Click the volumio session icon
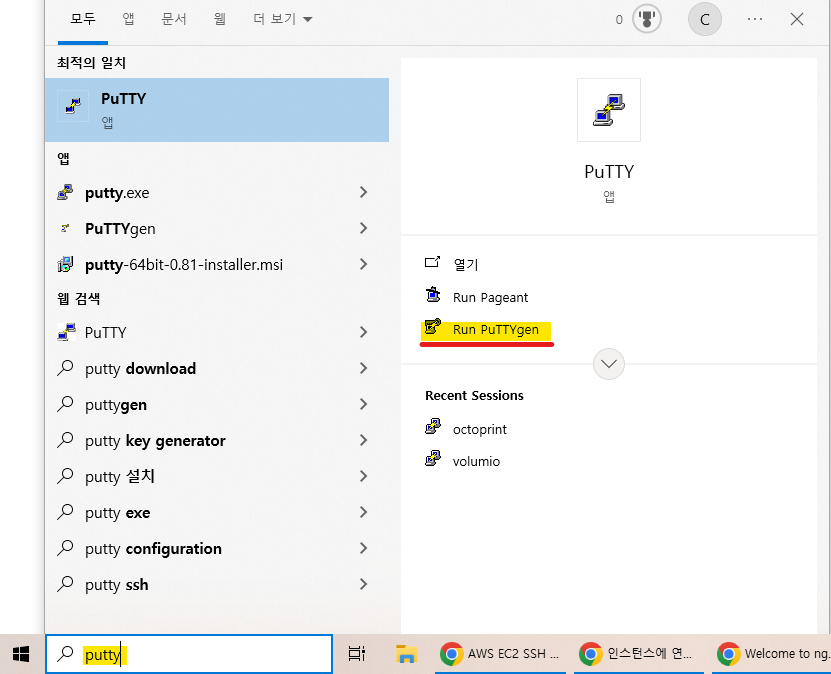This screenshot has width=831, height=674. point(433,458)
